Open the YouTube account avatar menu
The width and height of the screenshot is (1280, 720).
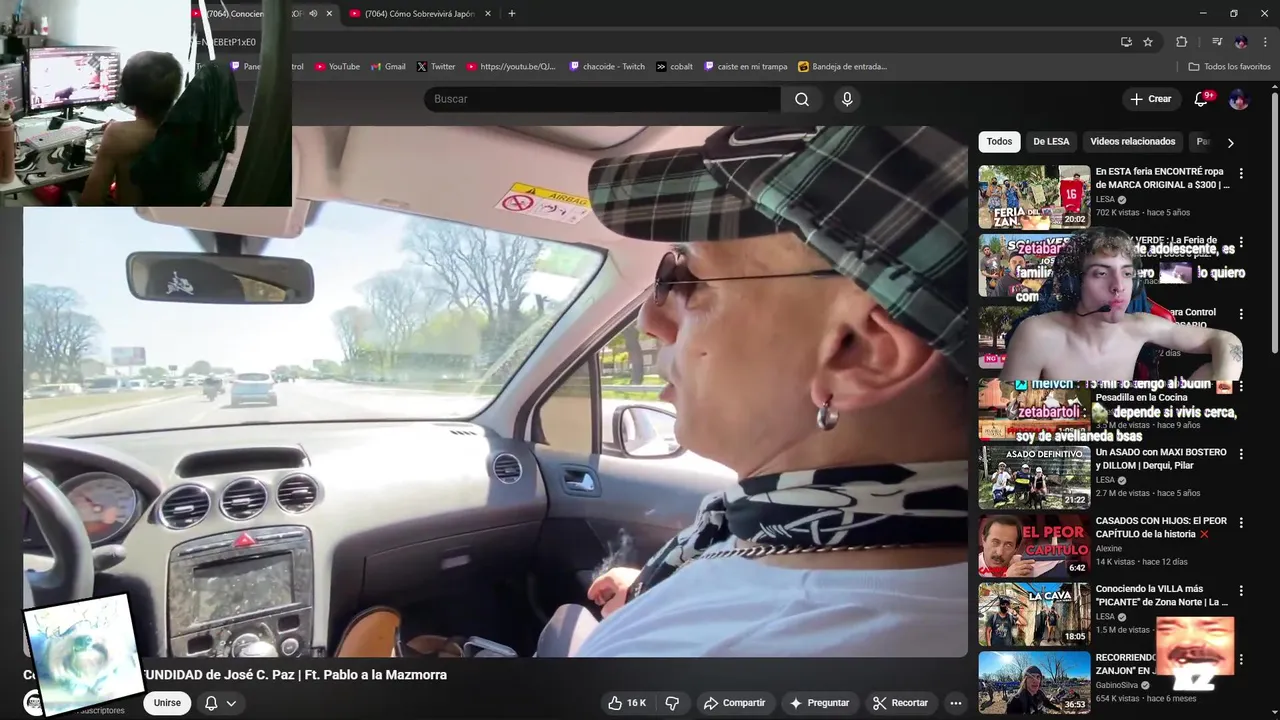coord(1238,99)
